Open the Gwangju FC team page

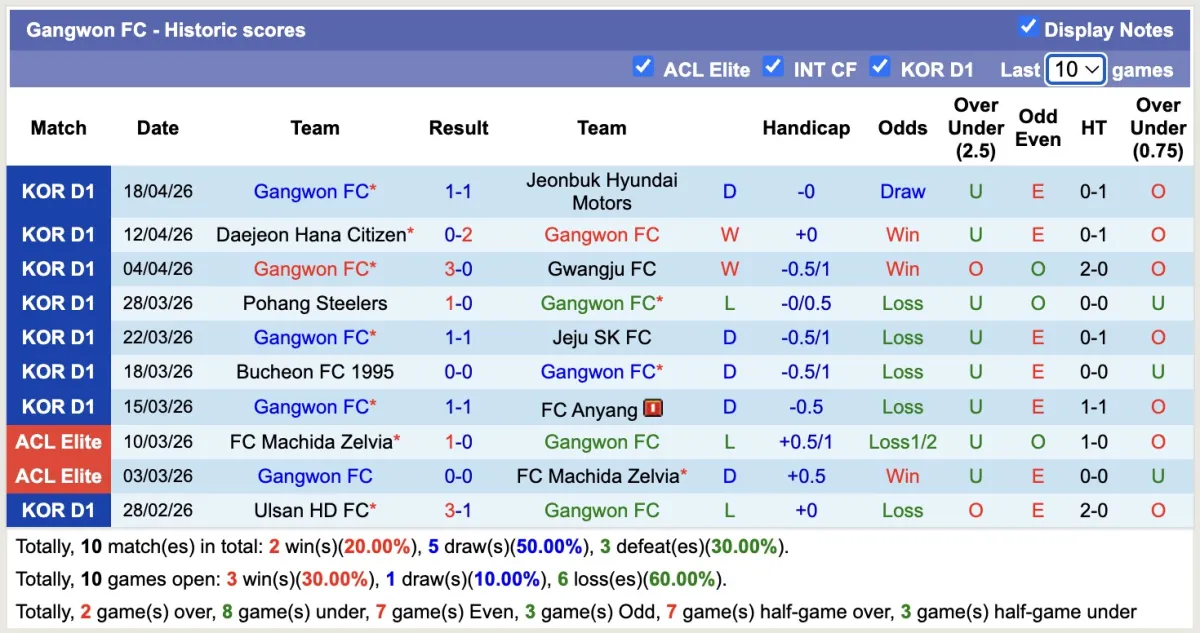tap(601, 269)
